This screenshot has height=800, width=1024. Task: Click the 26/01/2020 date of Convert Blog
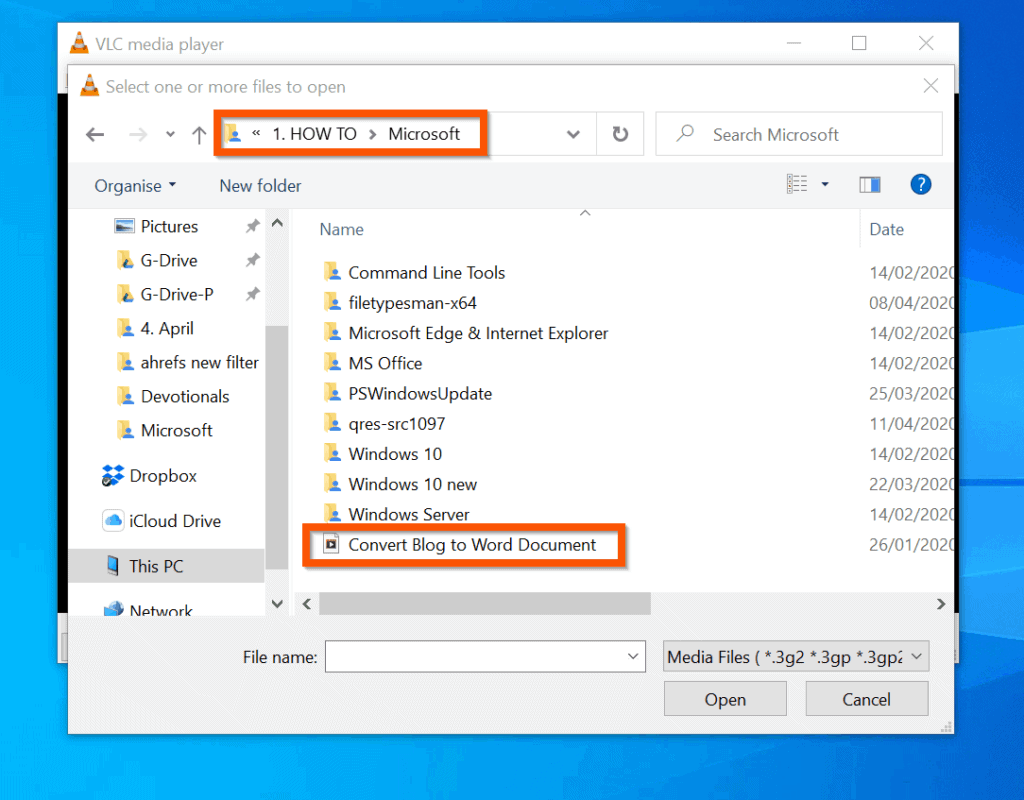click(911, 545)
